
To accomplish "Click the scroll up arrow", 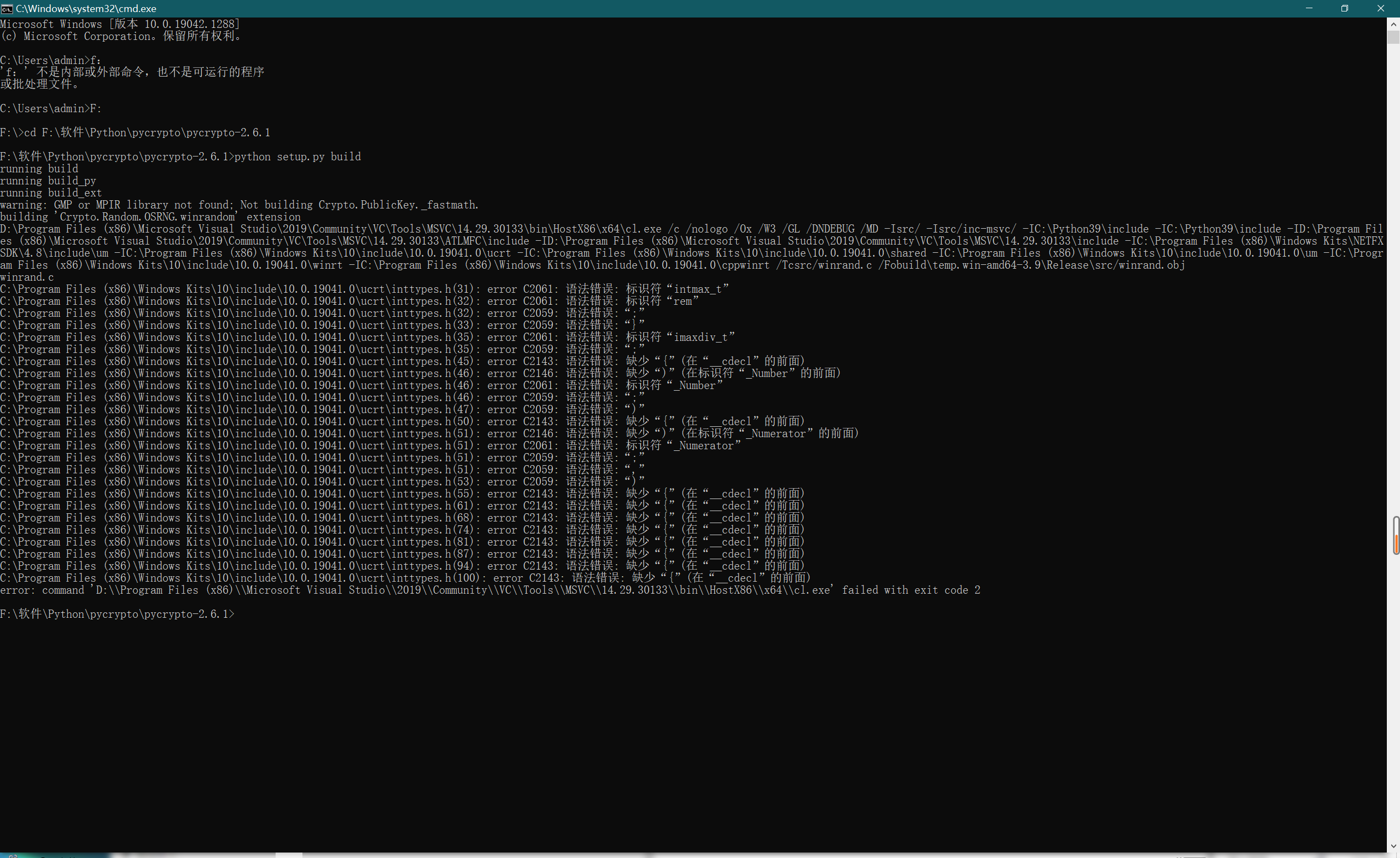I will coord(1393,25).
